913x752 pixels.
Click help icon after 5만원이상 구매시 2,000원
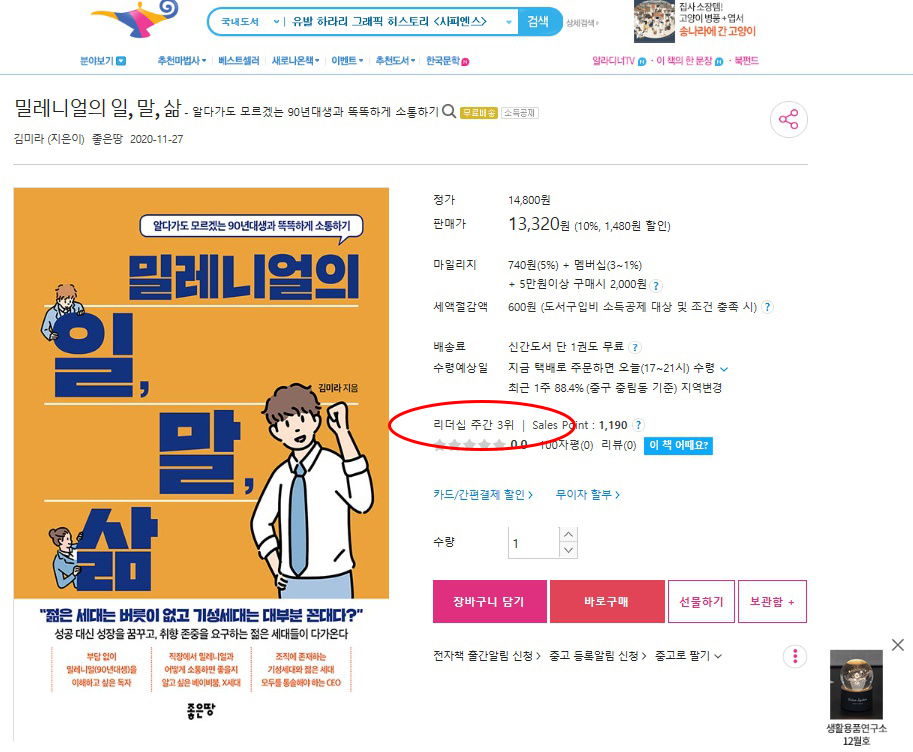656,285
